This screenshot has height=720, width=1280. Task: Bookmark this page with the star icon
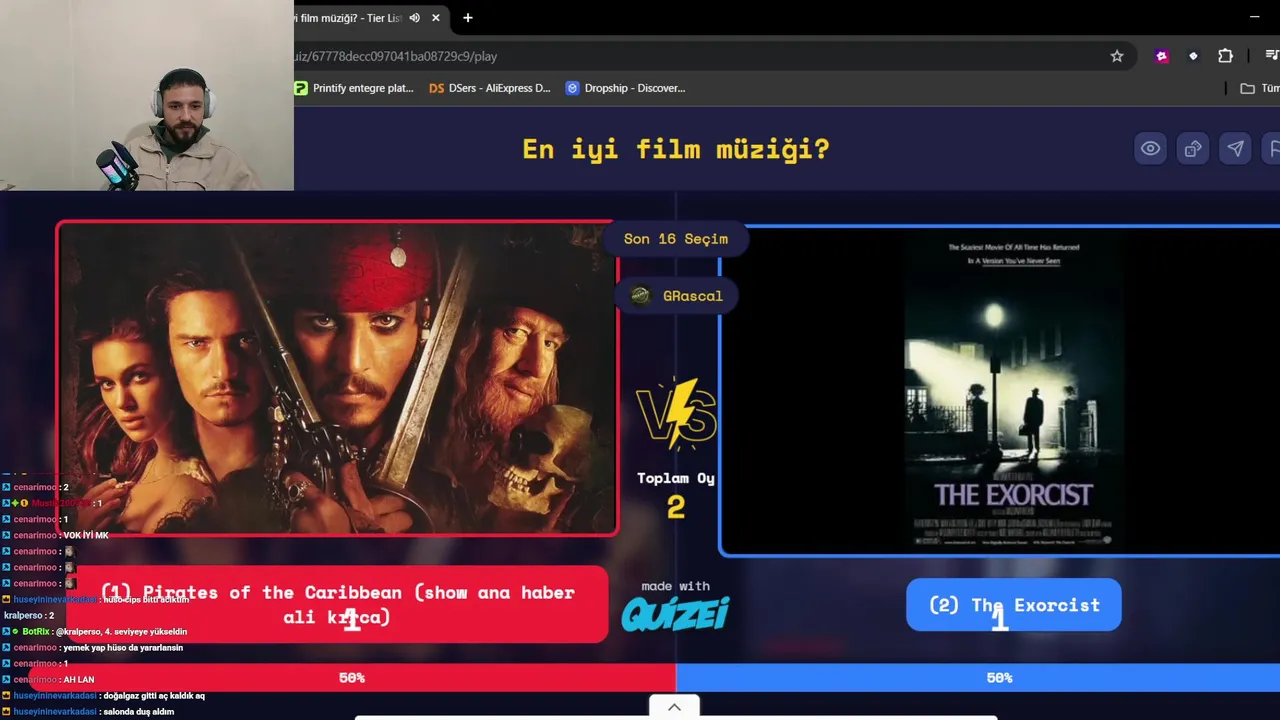[1117, 56]
